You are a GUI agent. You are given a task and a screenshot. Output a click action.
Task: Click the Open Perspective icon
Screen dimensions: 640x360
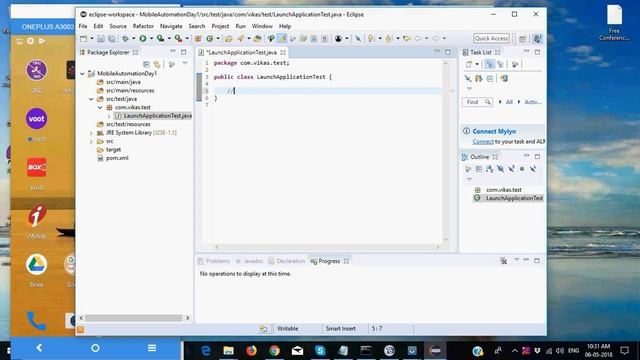[x=522, y=38]
